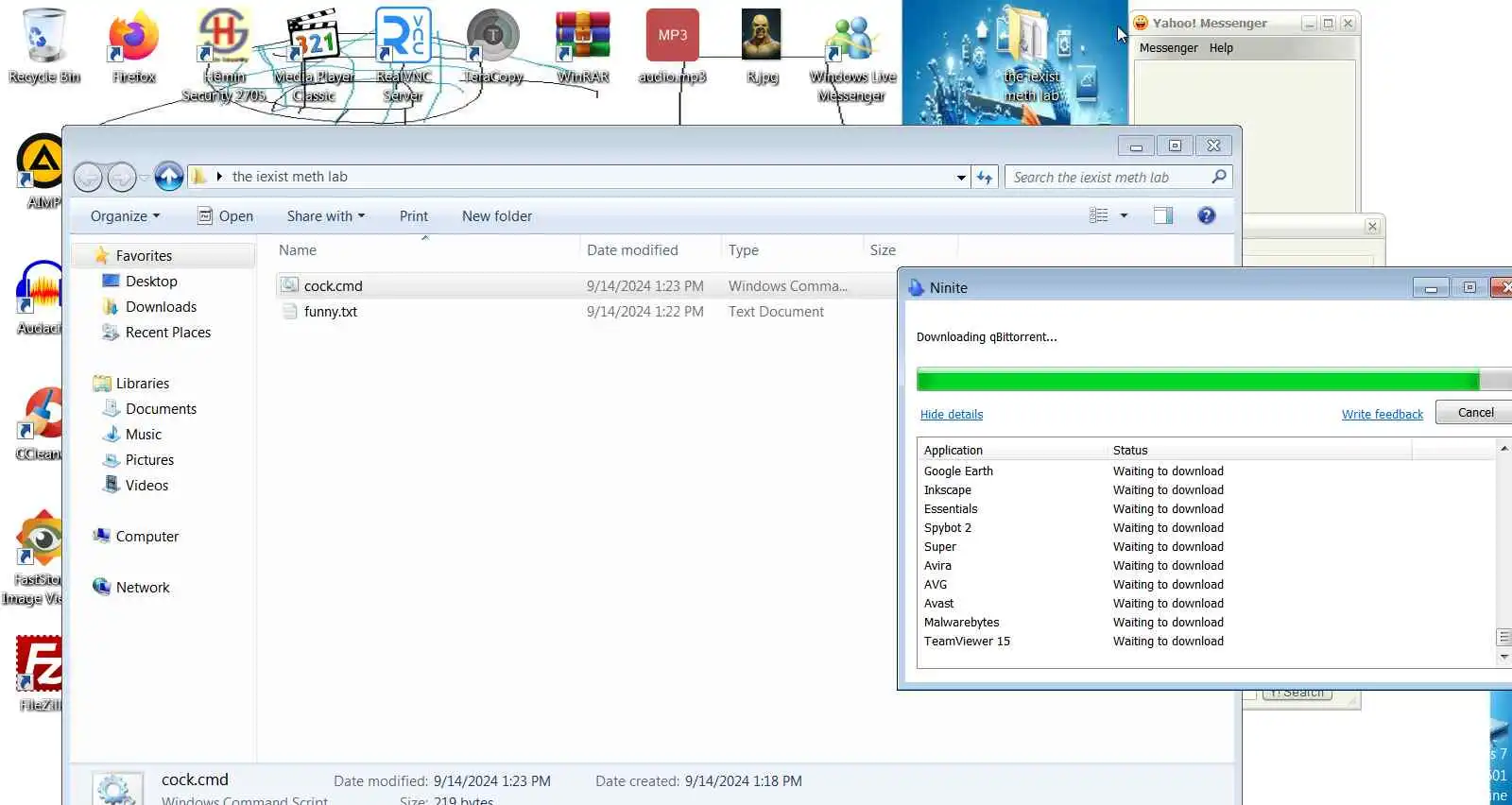Select the iexist meth lab desktop folder

1032,55
